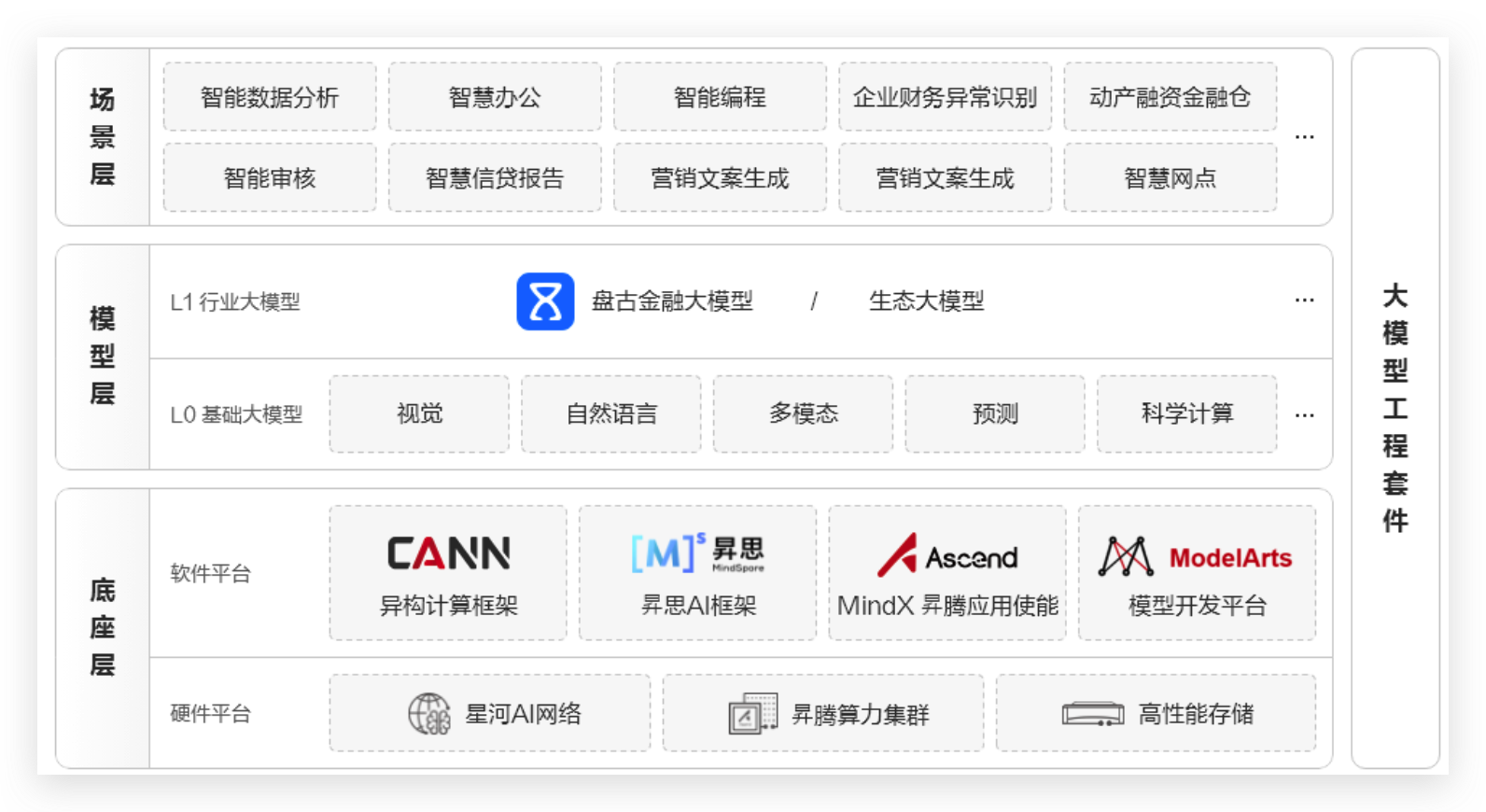This screenshot has width=1486, height=812.
Task: Click the Ascend logo
Action: (947, 555)
